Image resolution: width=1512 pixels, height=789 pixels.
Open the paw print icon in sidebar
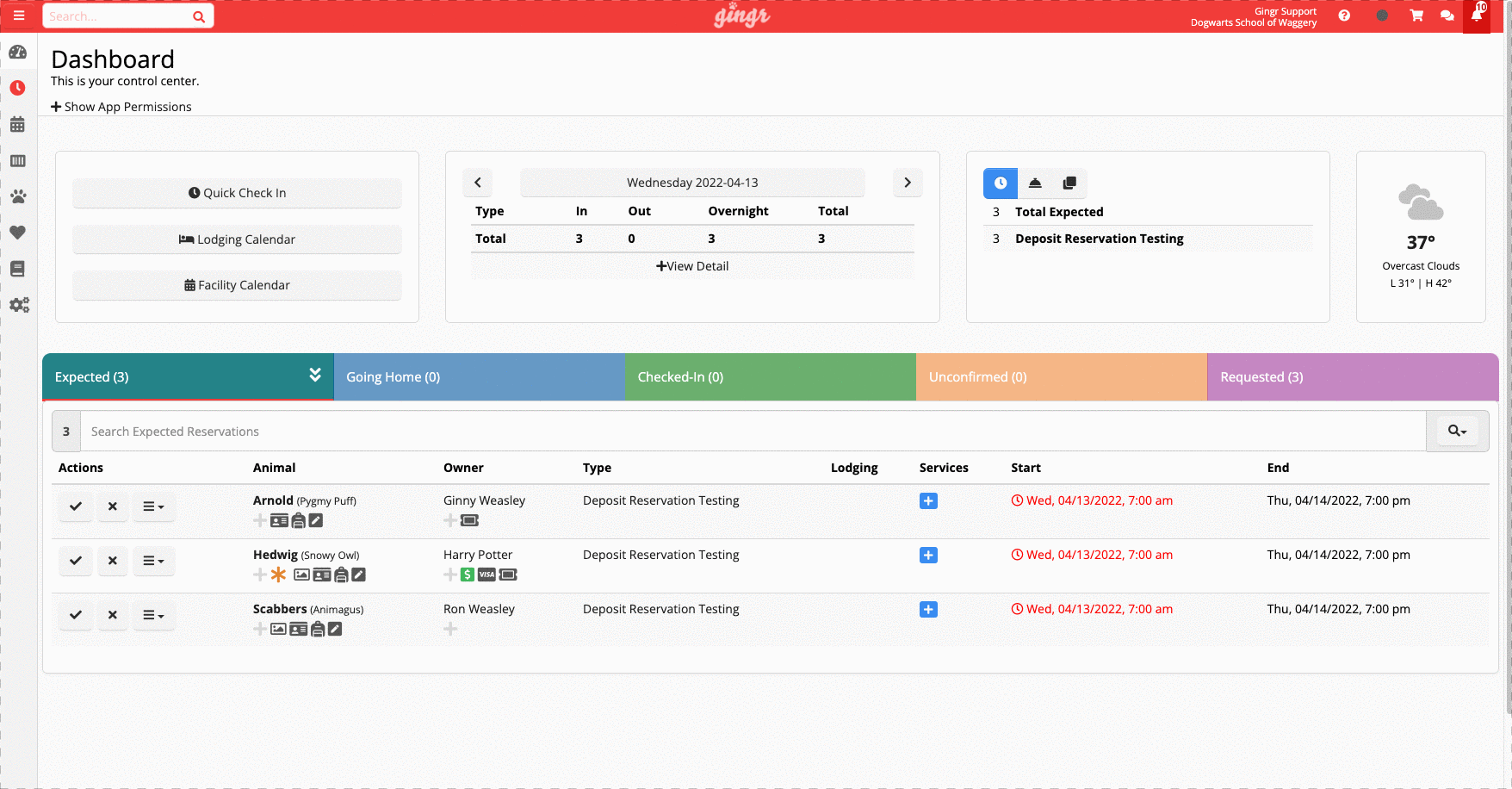click(18, 196)
